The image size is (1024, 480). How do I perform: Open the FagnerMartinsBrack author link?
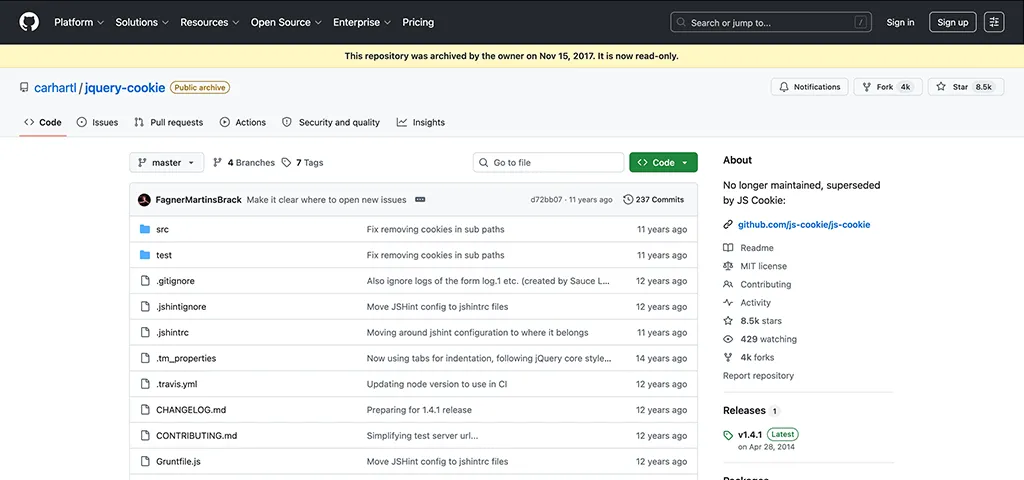[199, 200]
